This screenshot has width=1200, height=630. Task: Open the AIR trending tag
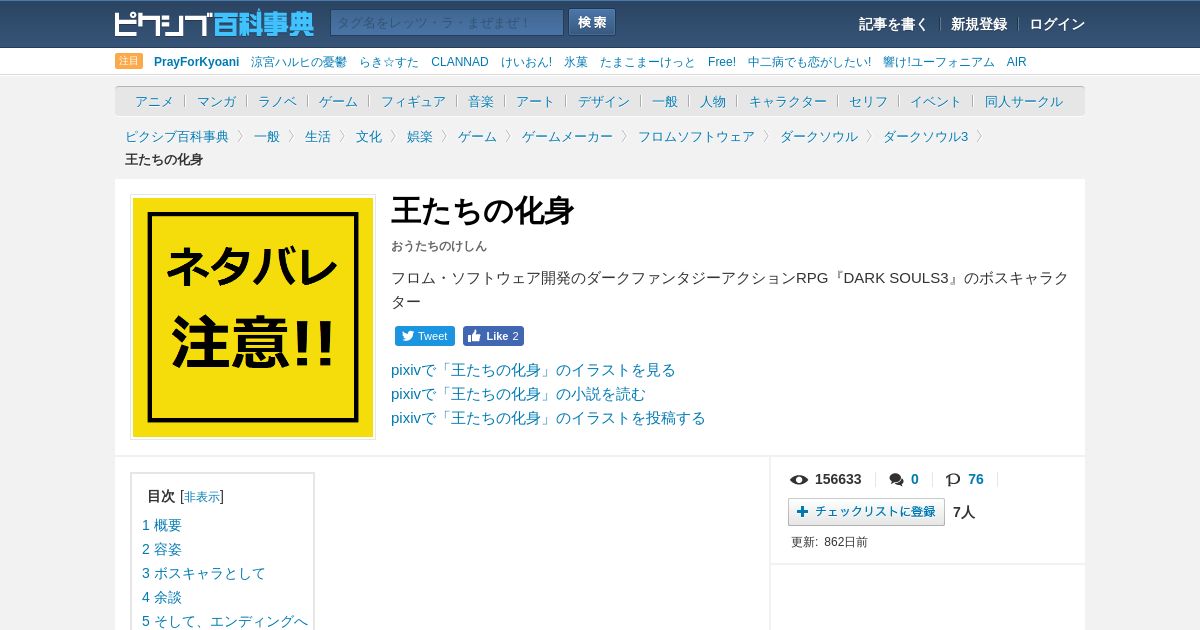click(1017, 62)
